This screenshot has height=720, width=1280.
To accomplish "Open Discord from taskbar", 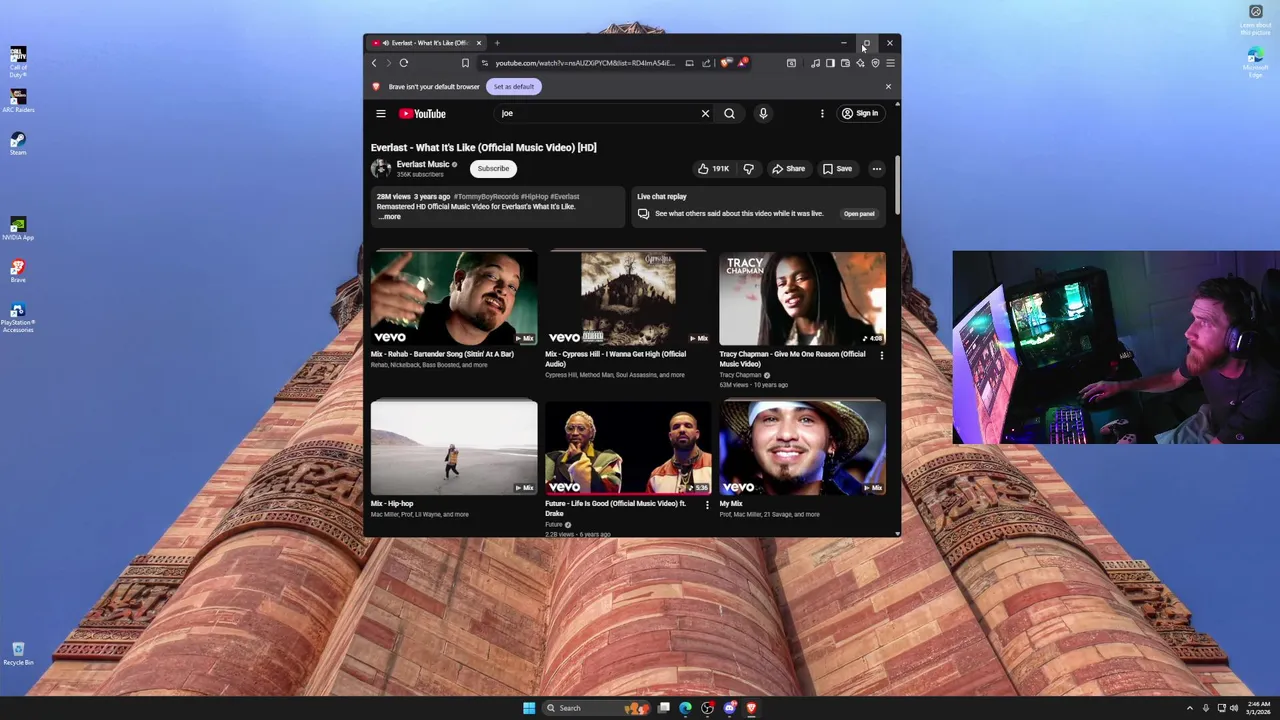I will [x=729, y=708].
